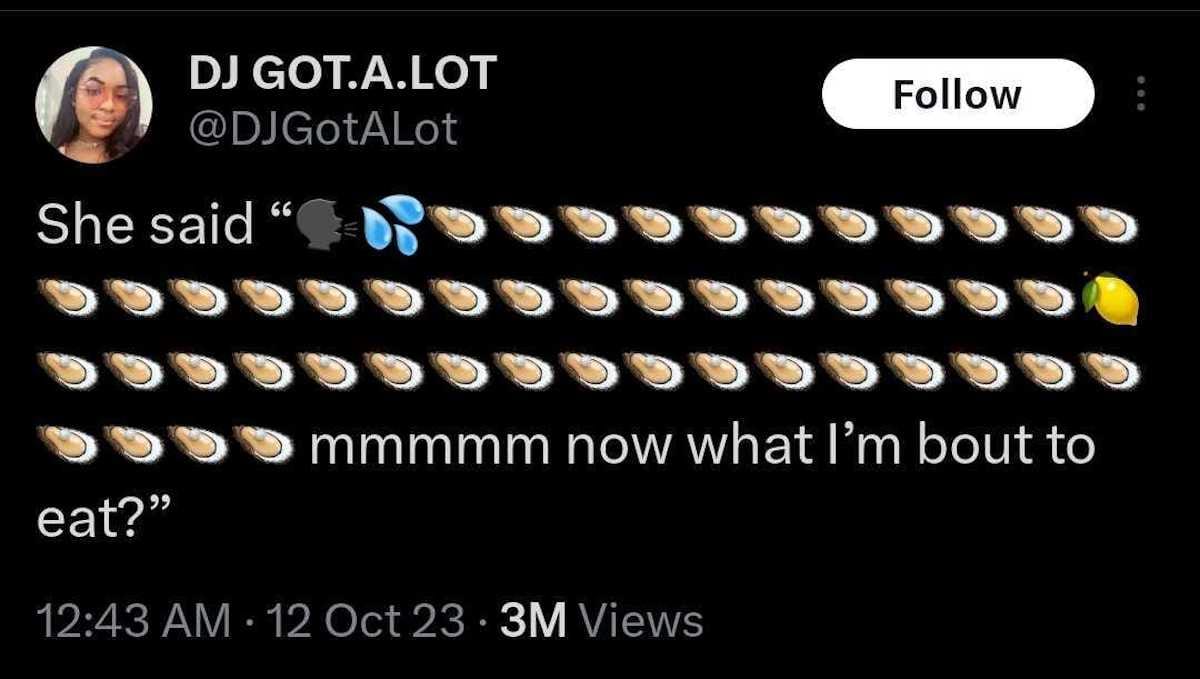
Task: Open DJ GOT.A.LOT's profile picture
Action: point(94,104)
